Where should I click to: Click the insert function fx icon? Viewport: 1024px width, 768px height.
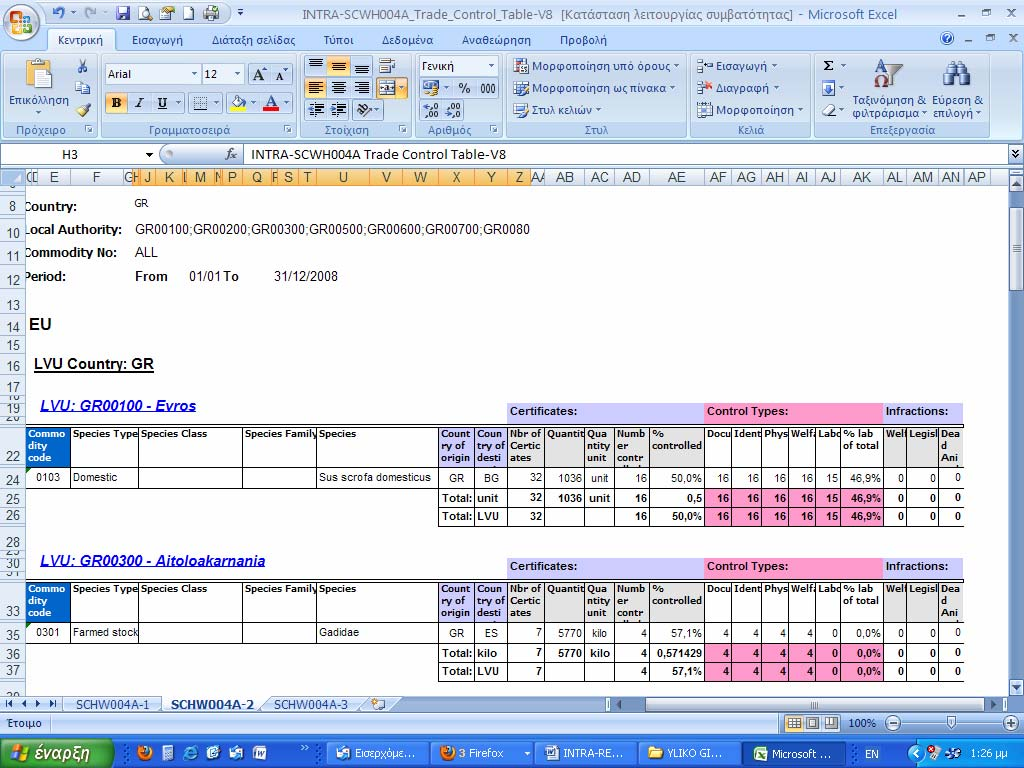pyautogui.click(x=231, y=155)
